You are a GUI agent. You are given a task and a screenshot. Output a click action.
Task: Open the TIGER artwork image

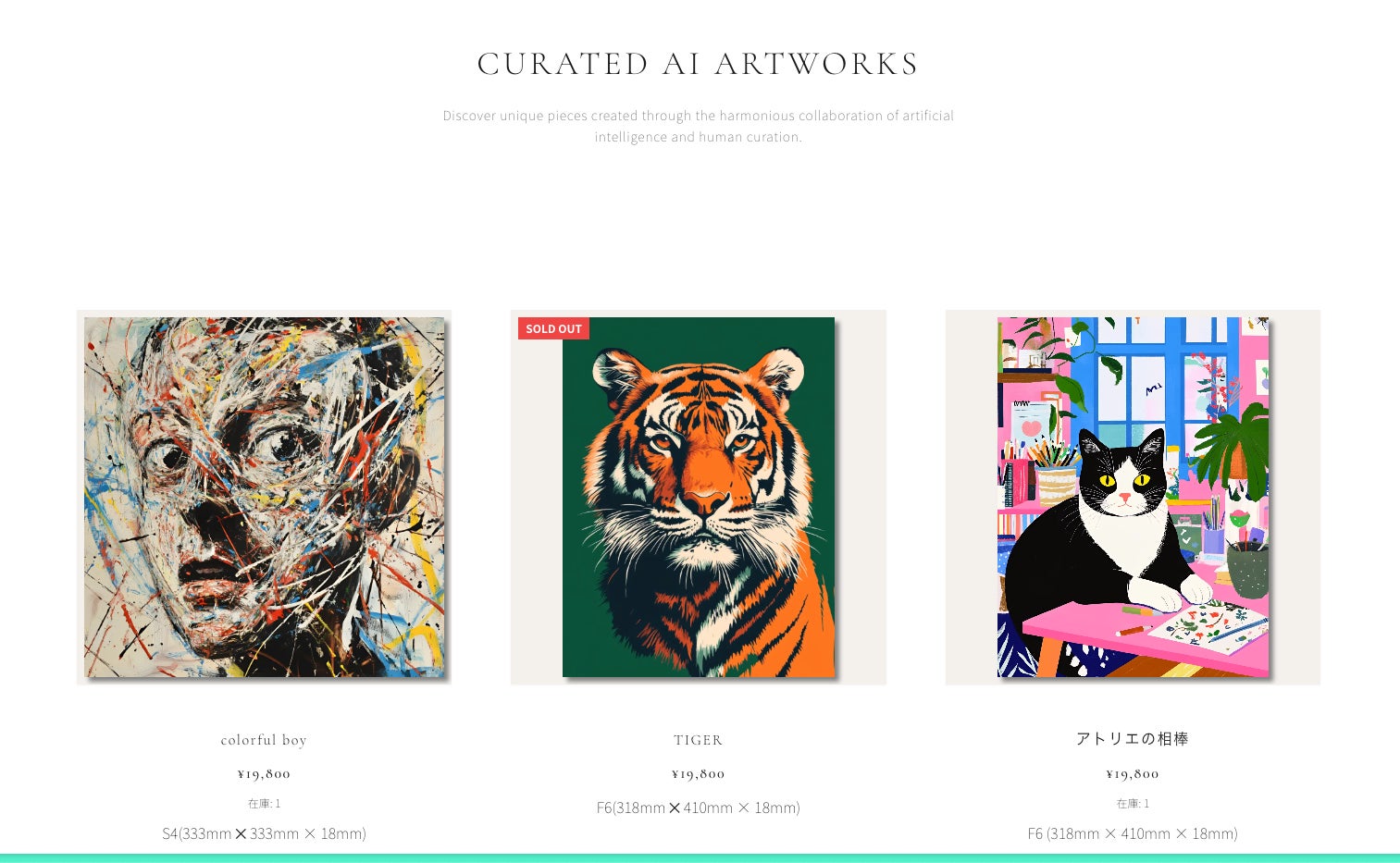(x=699, y=497)
